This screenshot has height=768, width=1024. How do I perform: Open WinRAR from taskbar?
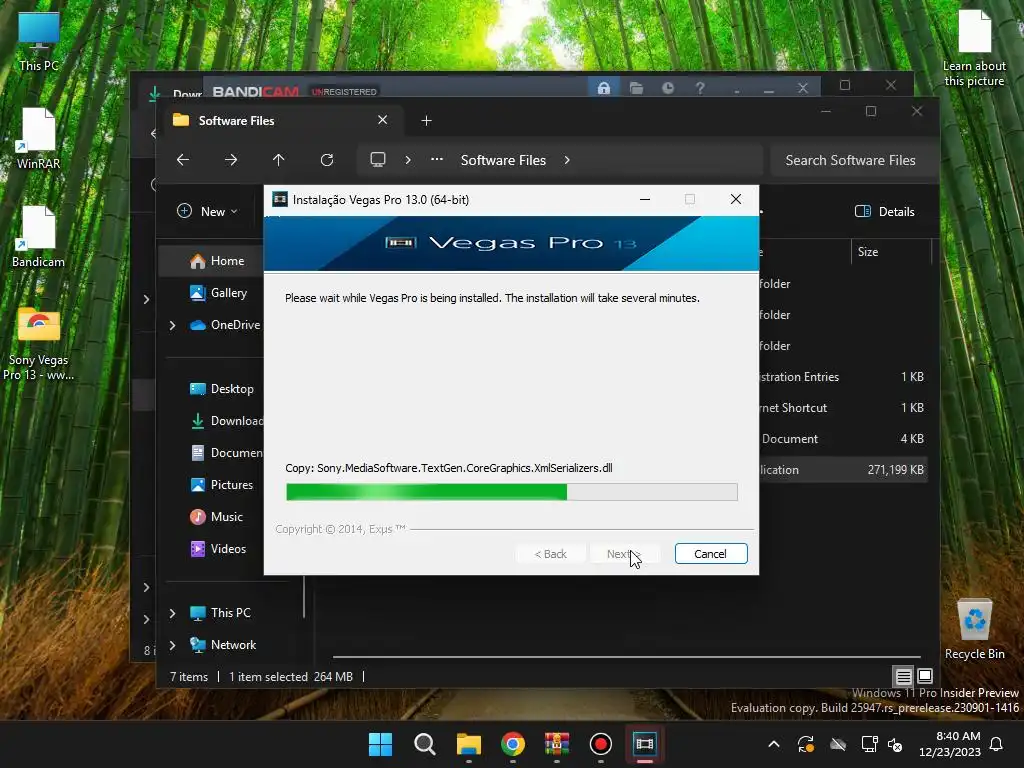(x=556, y=744)
